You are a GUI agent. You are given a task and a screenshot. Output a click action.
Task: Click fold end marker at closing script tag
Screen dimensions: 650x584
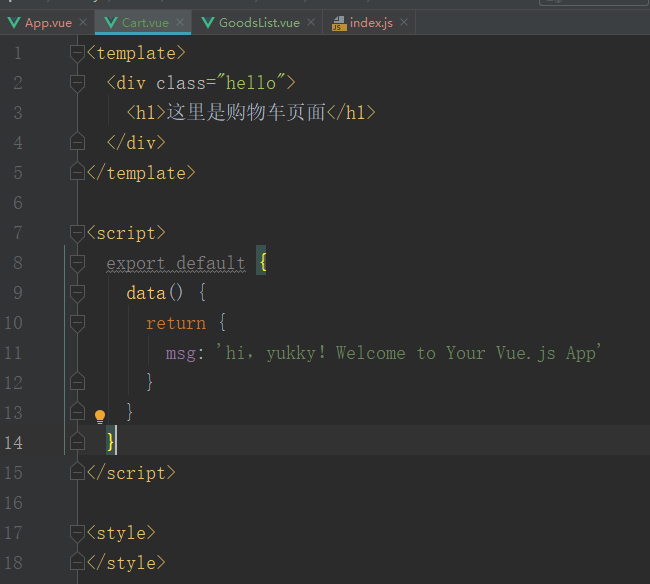pos(77,472)
